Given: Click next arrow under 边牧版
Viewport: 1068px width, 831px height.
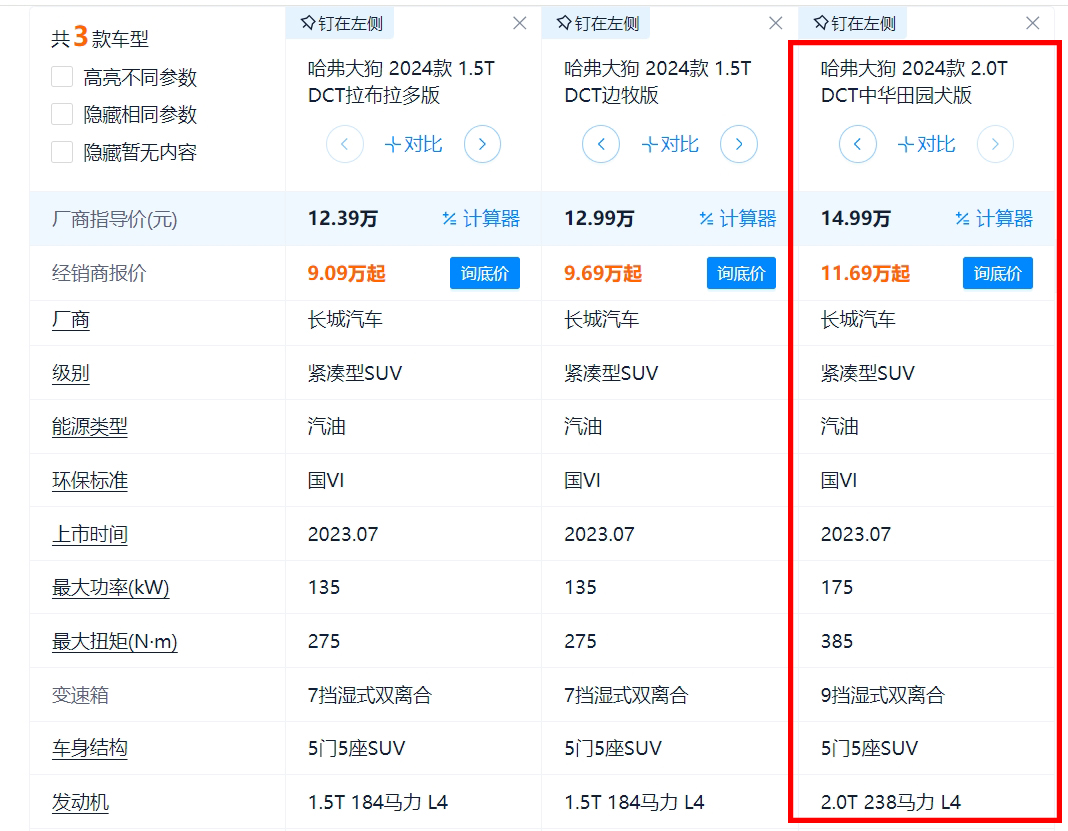Looking at the screenshot, I should tap(739, 144).
